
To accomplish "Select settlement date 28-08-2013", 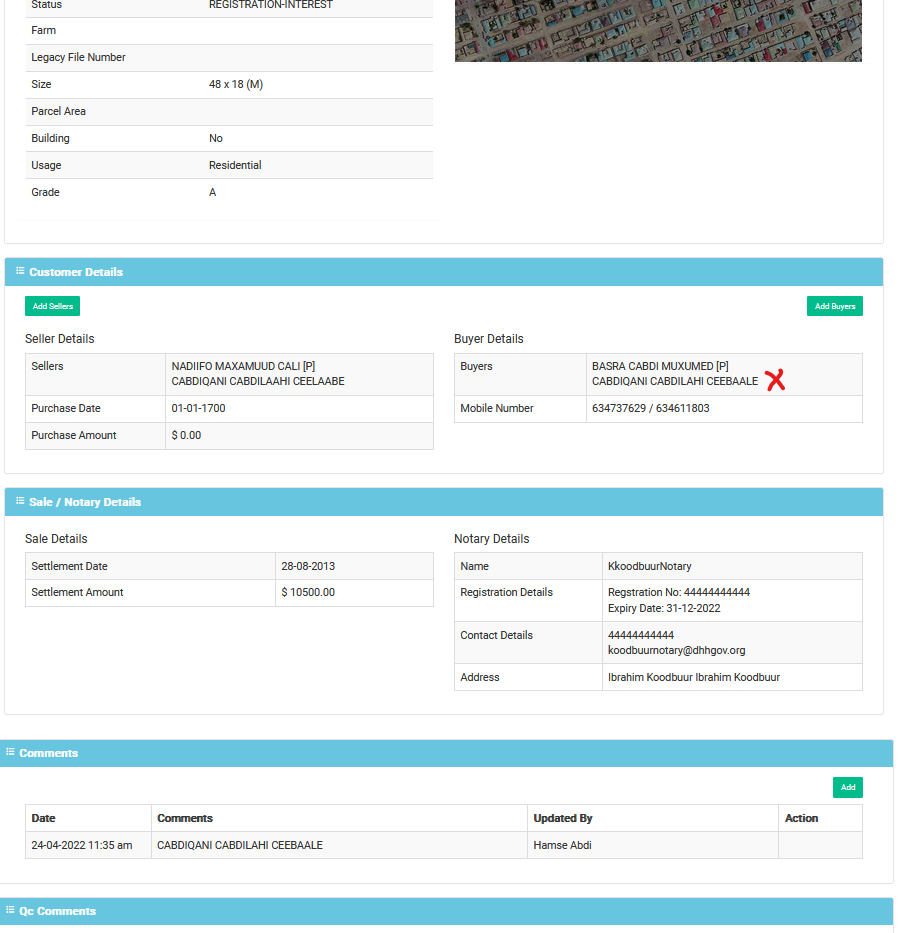I will 308,566.
